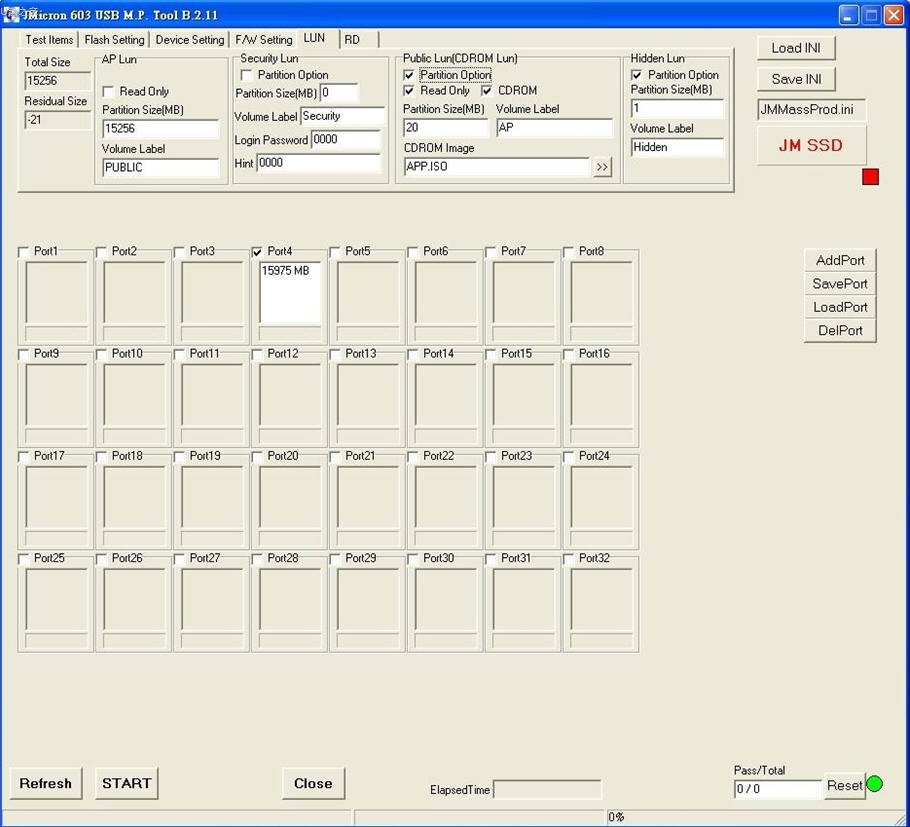Select the Port4 15975 MB device box
Screen dimensions: 910x827
pyautogui.click(x=290, y=292)
